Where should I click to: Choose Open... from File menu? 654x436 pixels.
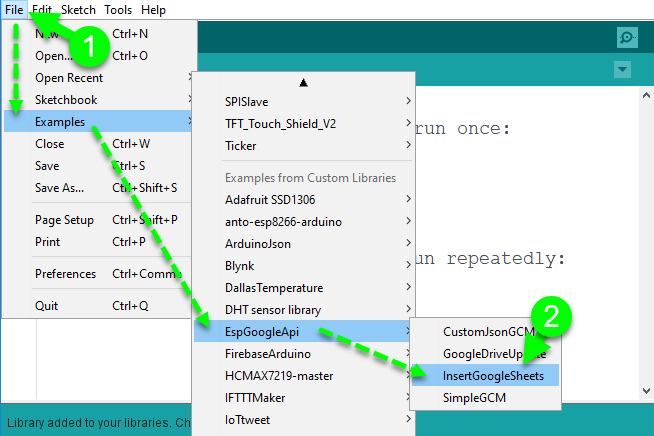coord(98,56)
